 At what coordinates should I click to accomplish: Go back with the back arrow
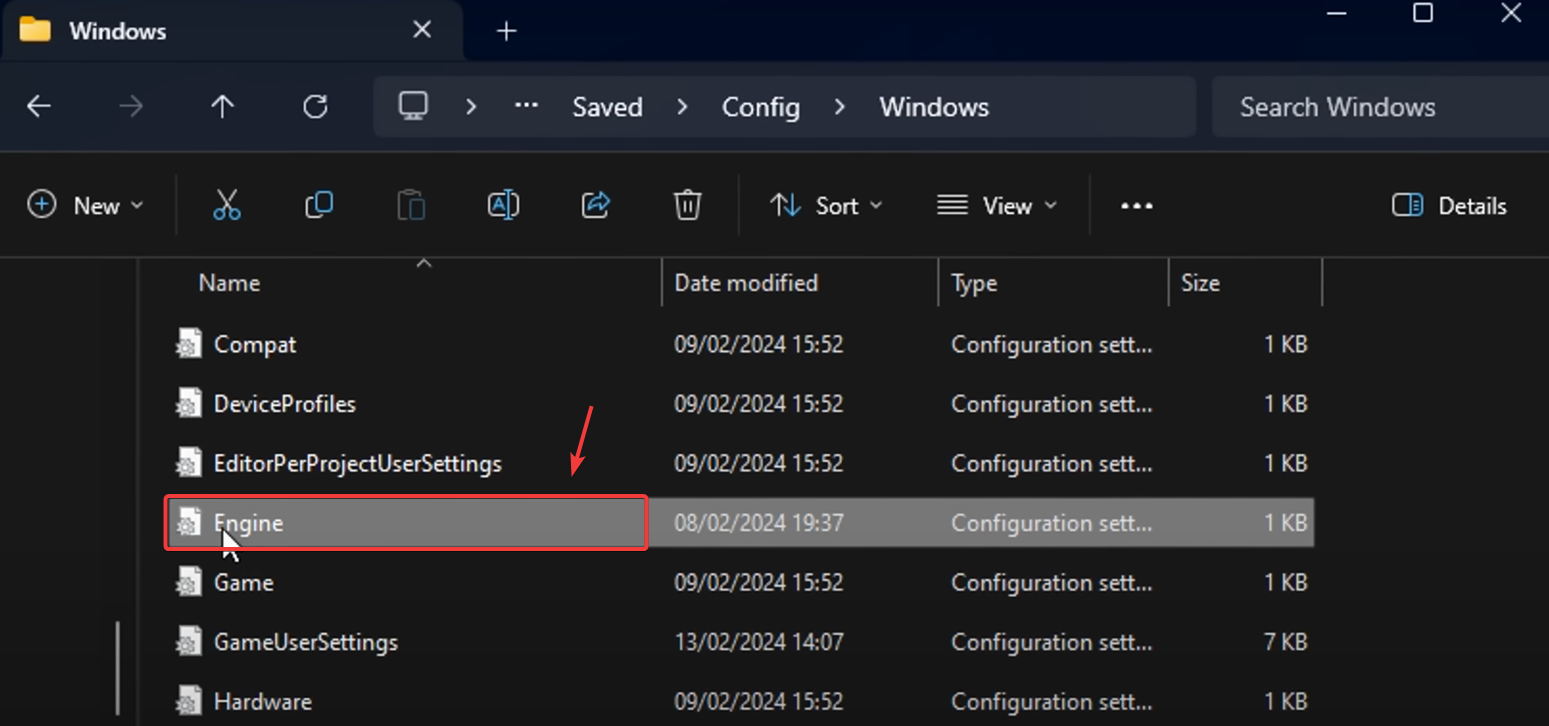pos(39,107)
